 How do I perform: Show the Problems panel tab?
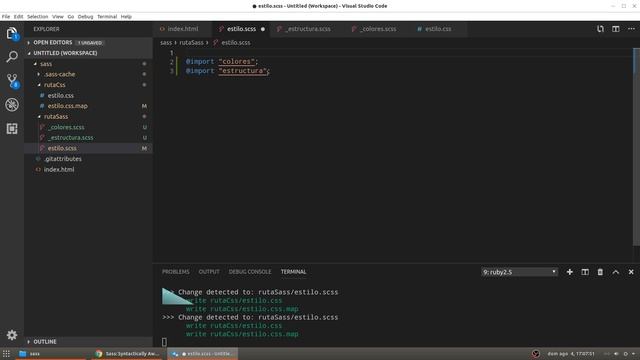click(x=176, y=272)
